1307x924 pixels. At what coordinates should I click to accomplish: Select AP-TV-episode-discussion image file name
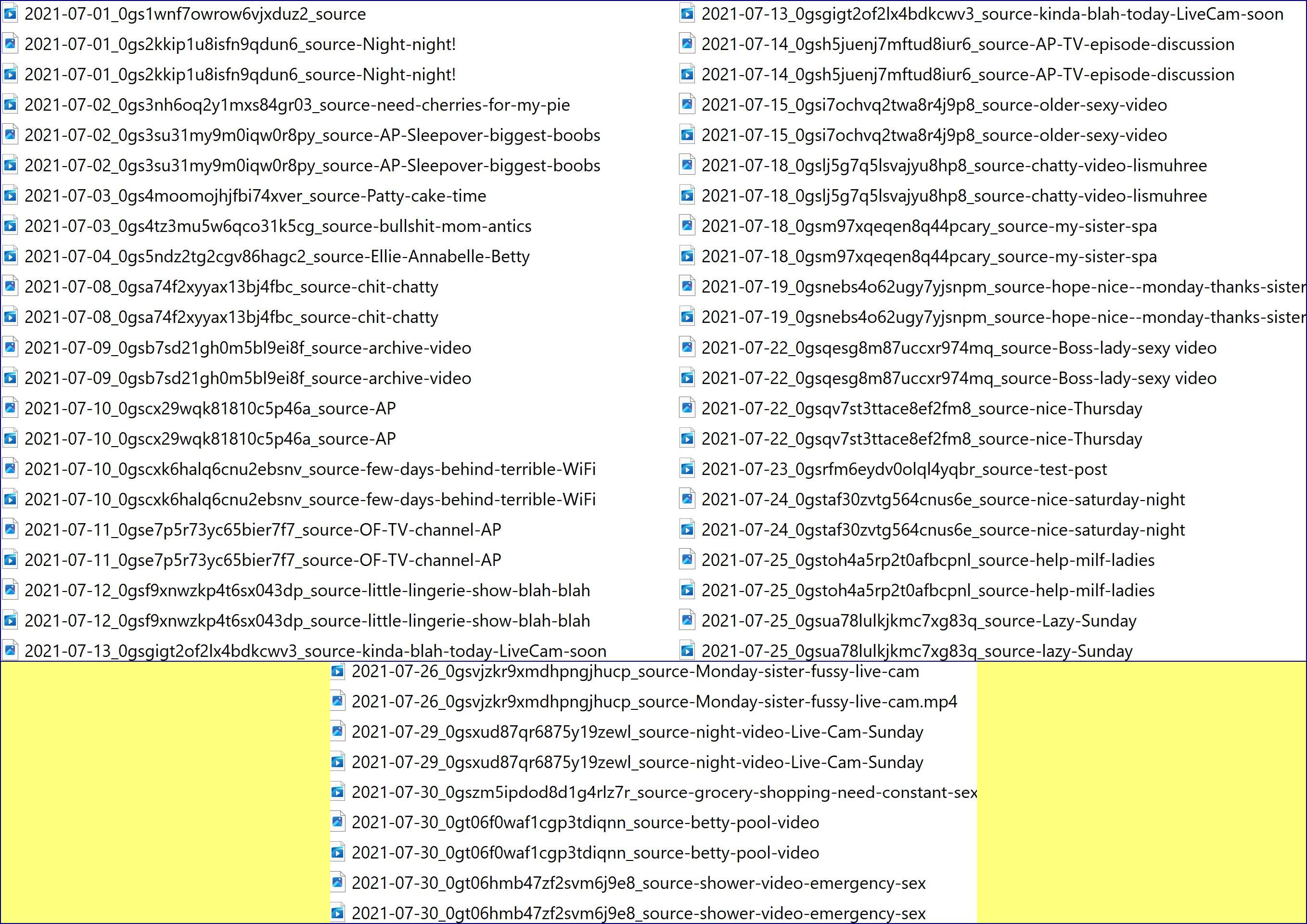(x=967, y=44)
